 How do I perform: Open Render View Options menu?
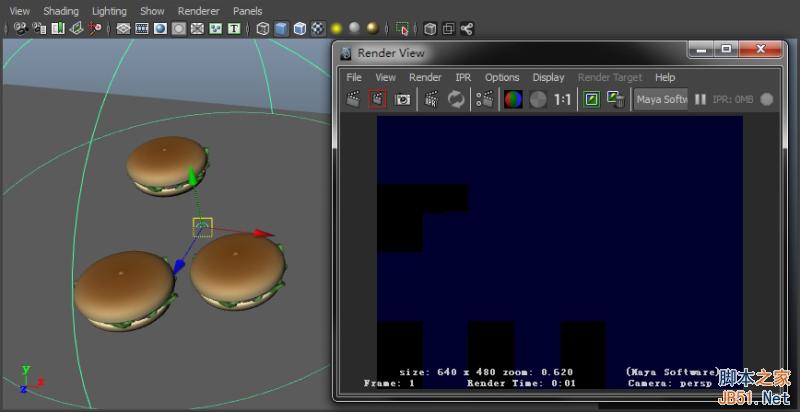[x=502, y=78]
